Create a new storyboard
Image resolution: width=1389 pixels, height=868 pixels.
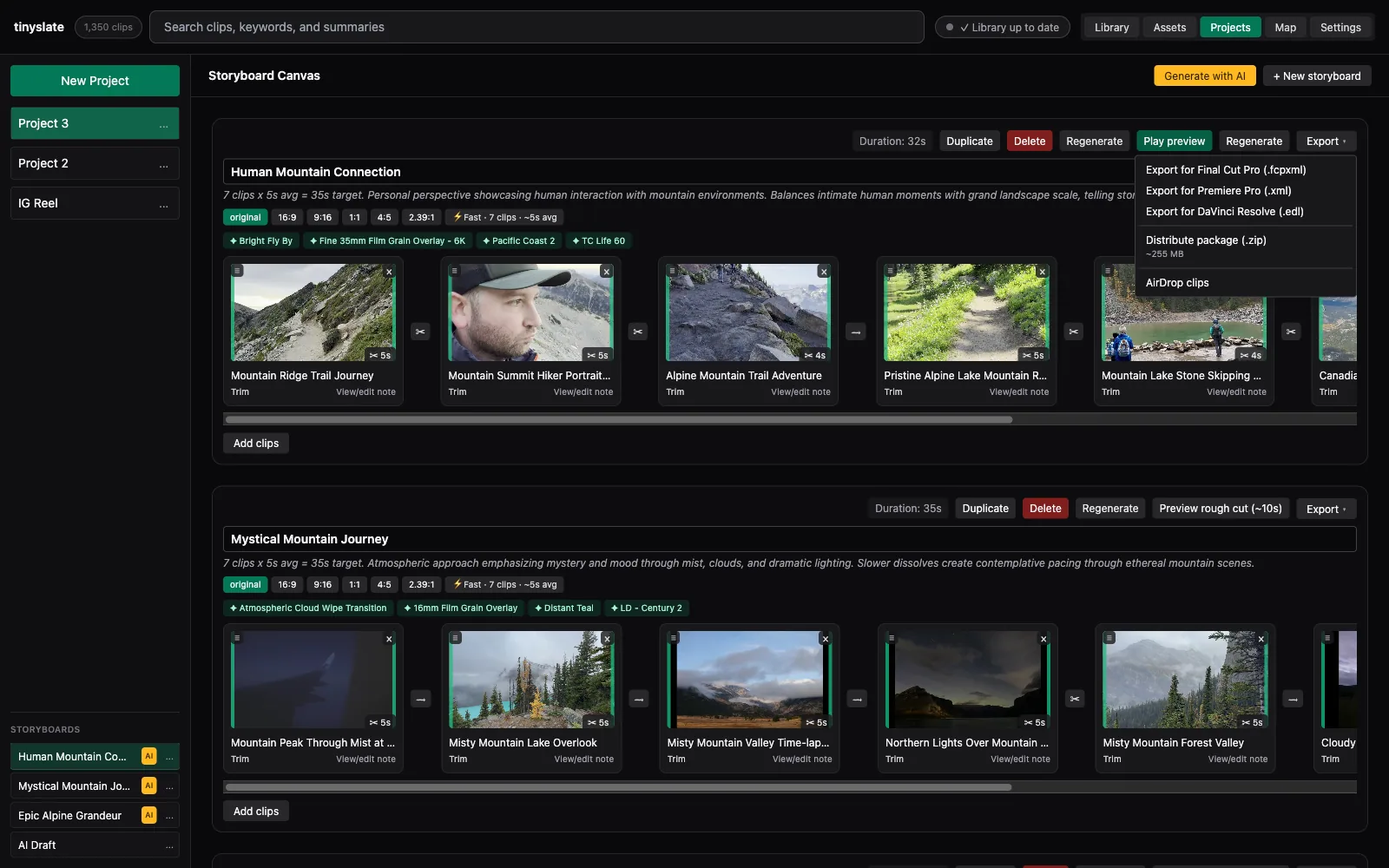(x=1317, y=76)
